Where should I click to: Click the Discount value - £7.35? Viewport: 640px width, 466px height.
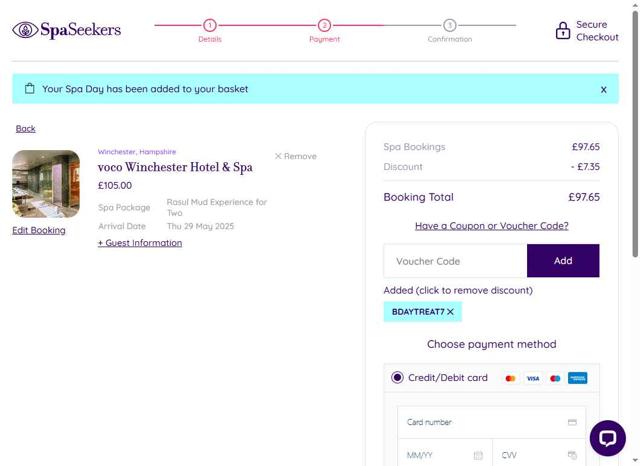585,166
